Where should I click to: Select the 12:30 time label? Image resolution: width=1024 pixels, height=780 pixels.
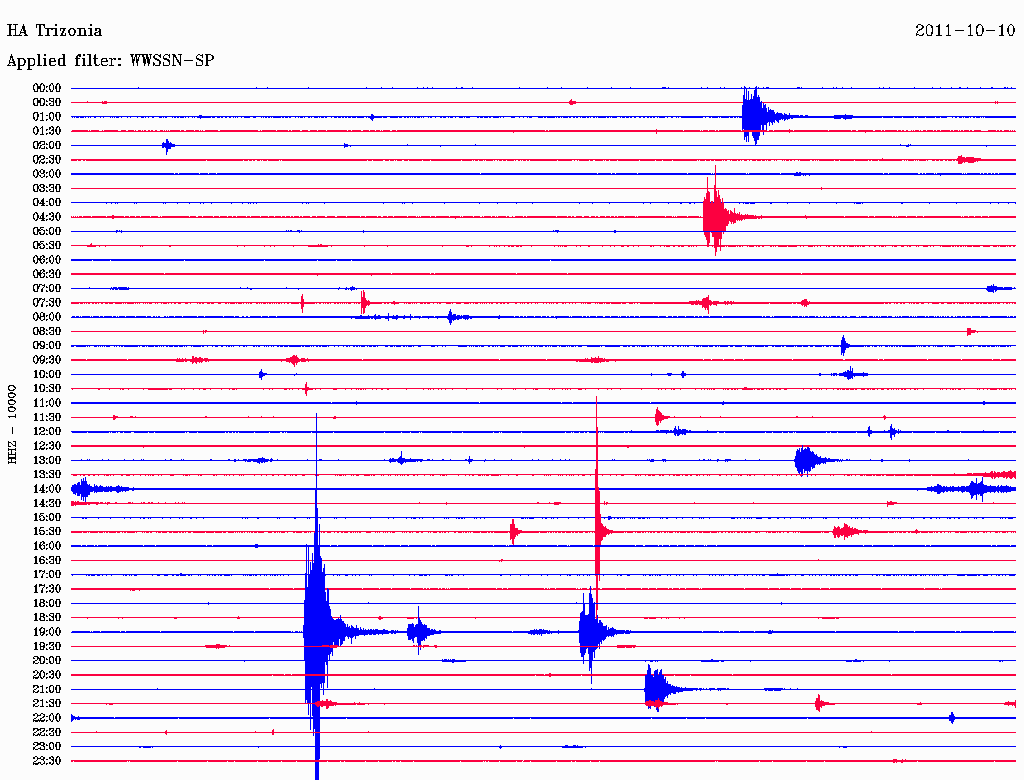coord(47,446)
